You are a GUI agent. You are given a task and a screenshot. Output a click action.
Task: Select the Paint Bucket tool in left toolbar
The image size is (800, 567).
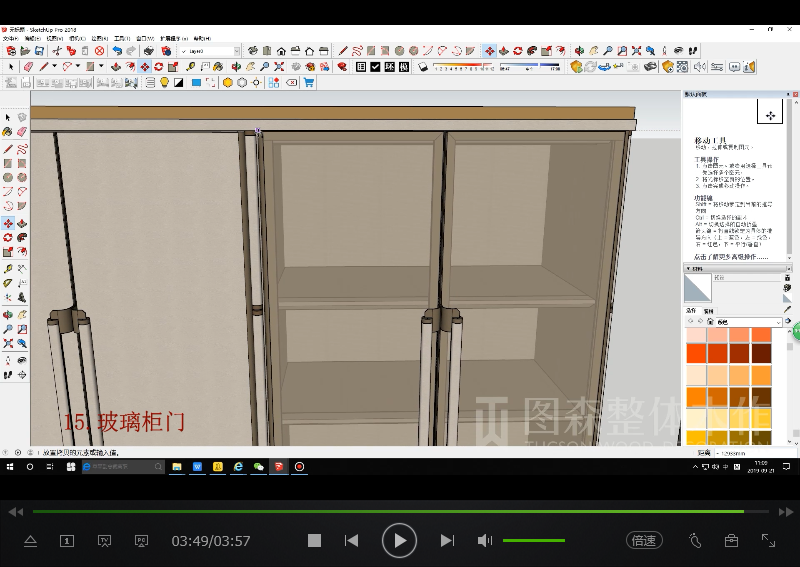[x=8, y=132]
